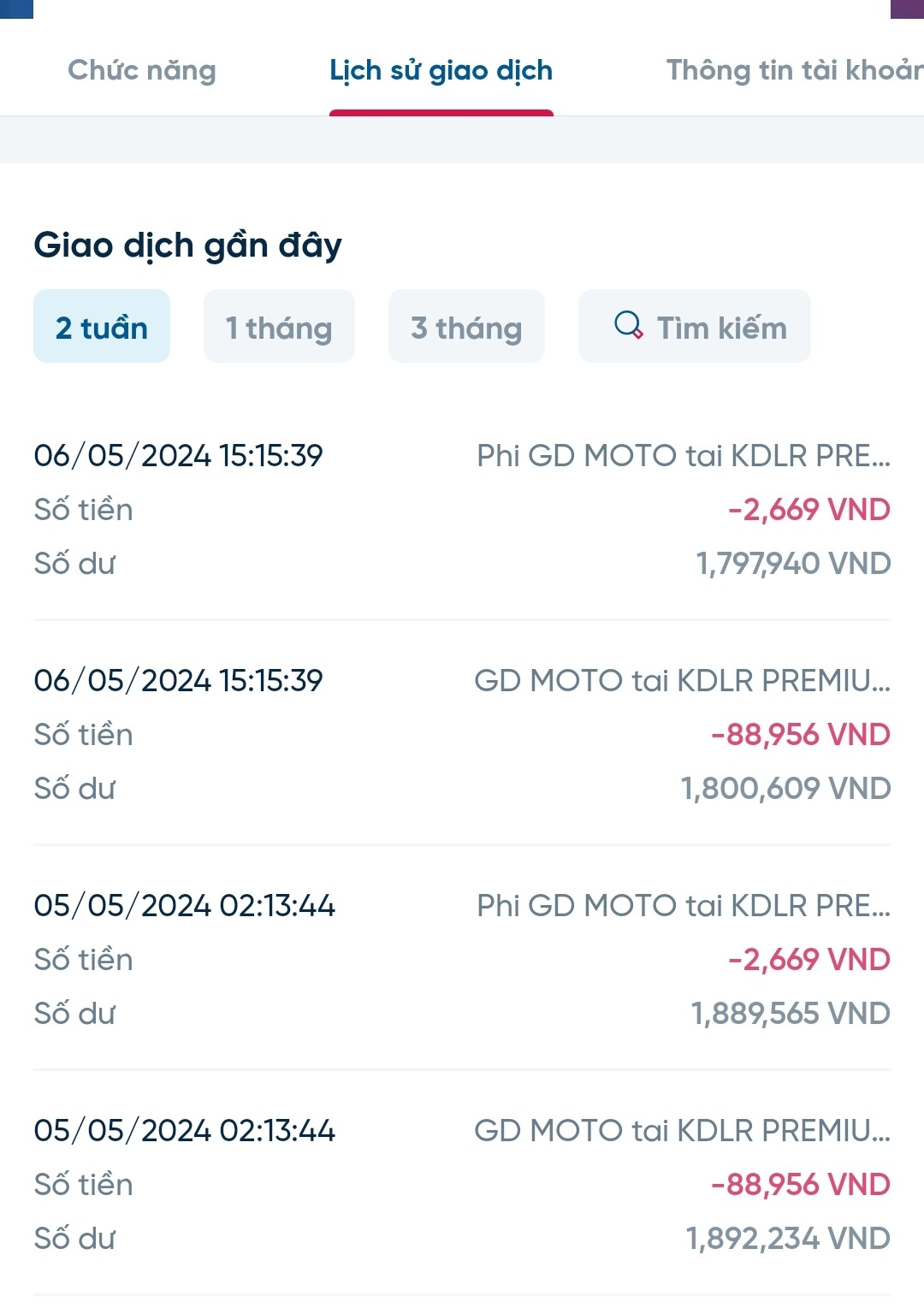Open 06/05/2024 fee transaction -2,669 VND
The image size is (924, 1314).
point(462,509)
